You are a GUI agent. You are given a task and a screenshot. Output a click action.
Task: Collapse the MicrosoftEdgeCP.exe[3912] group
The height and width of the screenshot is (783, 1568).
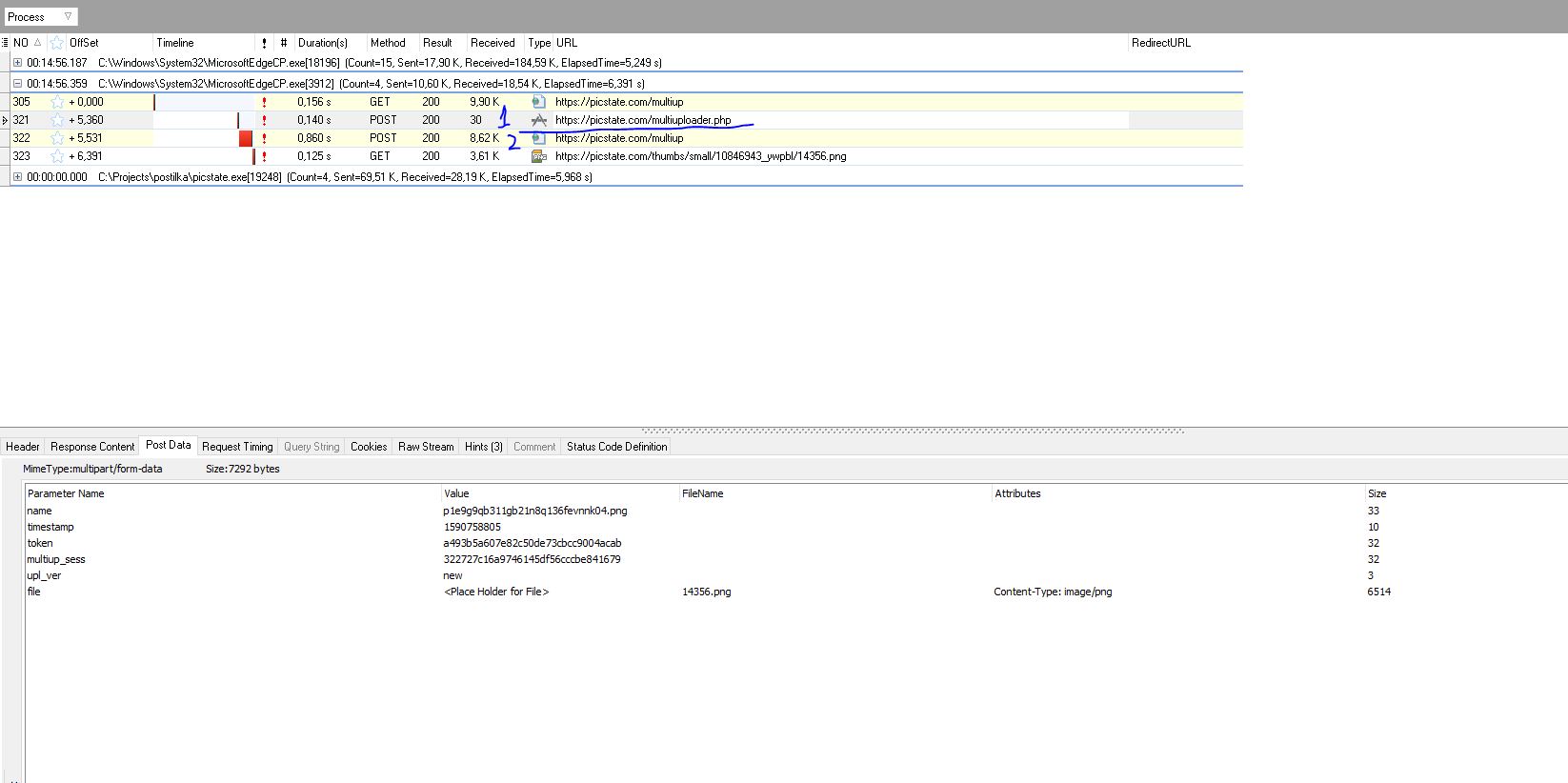pyautogui.click(x=17, y=84)
